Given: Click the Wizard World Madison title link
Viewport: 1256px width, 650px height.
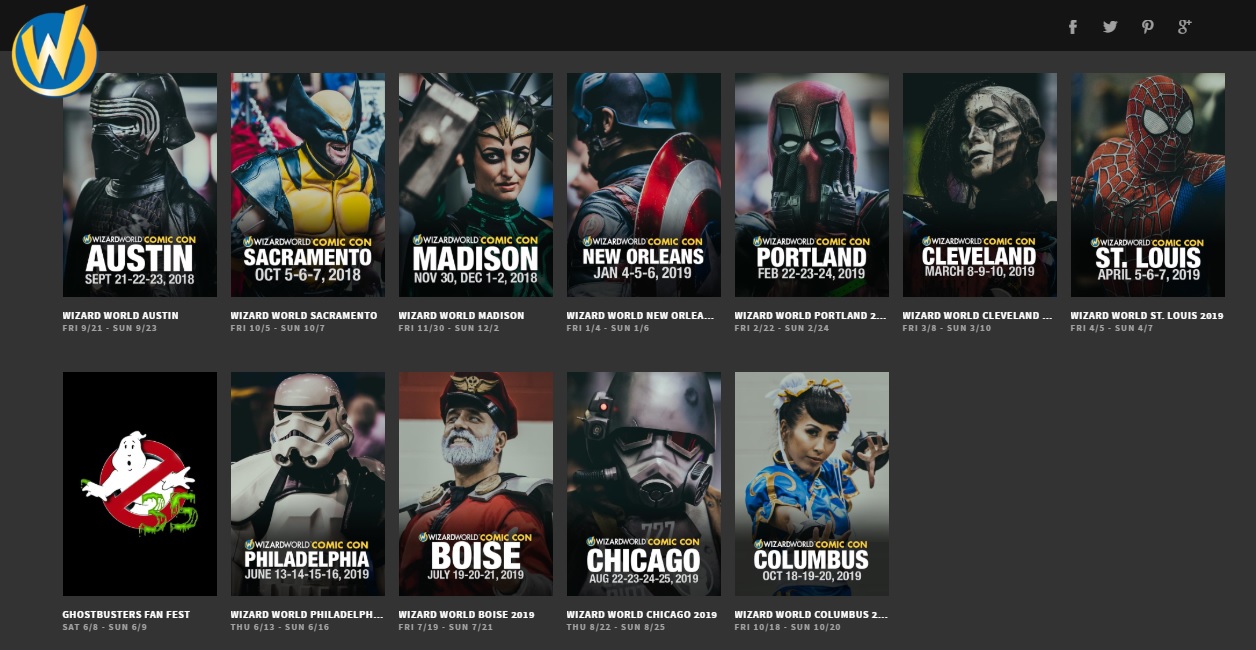Looking at the screenshot, I should (461, 316).
